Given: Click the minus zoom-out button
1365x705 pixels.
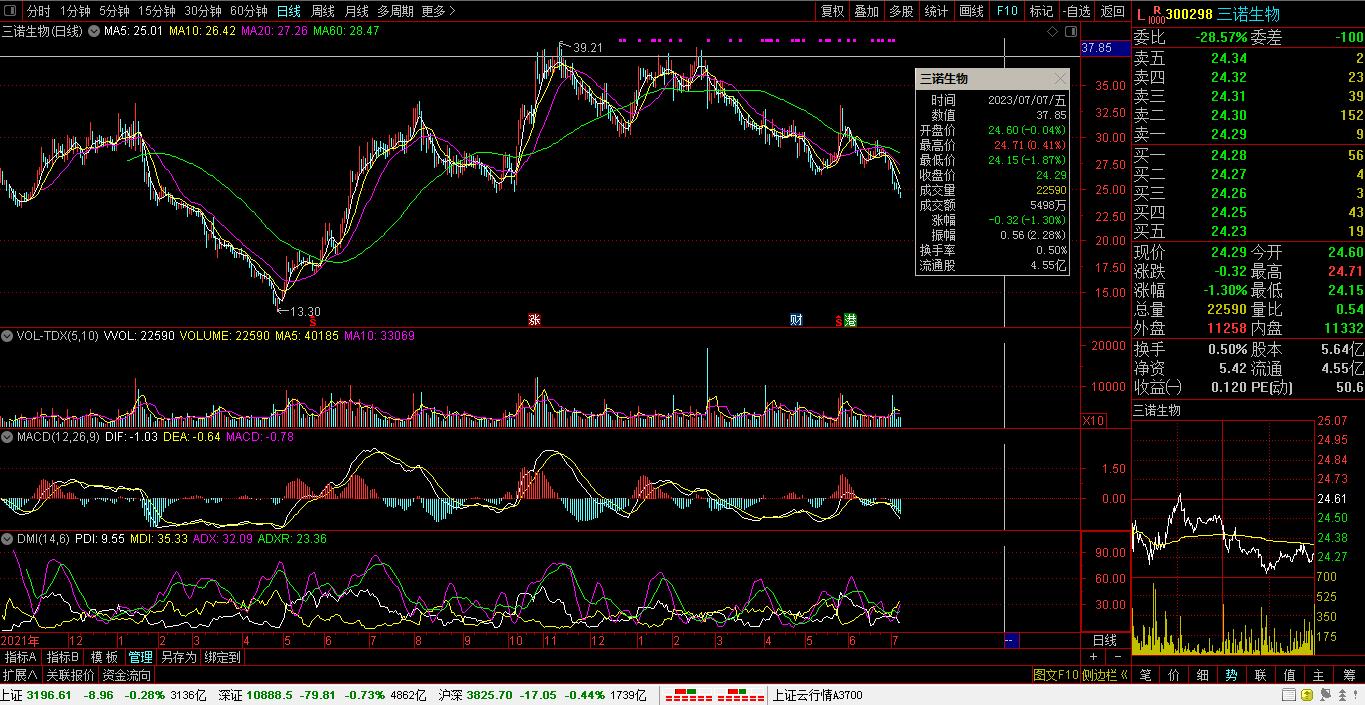Looking at the screenshot, I should click(x=1116, y=657).
